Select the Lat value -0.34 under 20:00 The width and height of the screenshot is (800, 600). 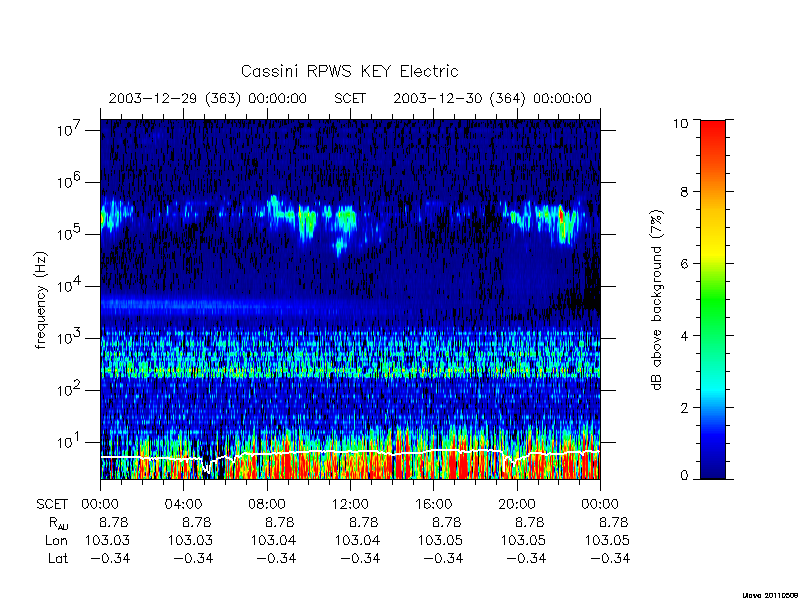coord(526,558)
